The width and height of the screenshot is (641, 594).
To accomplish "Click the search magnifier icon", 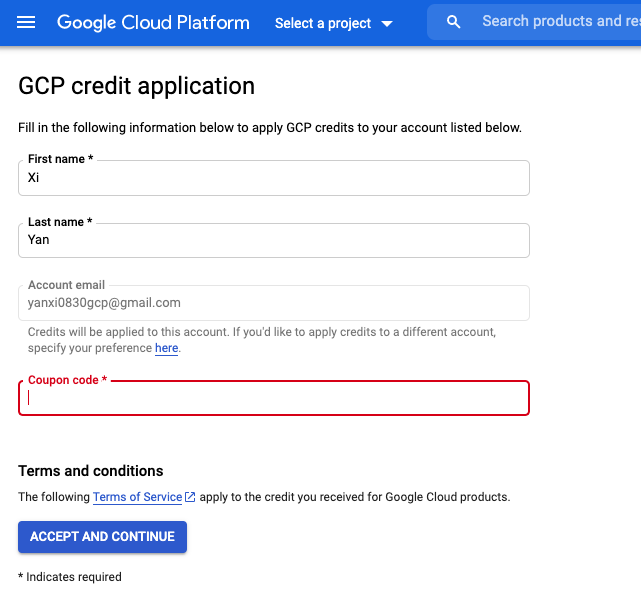I will point(453,22).
